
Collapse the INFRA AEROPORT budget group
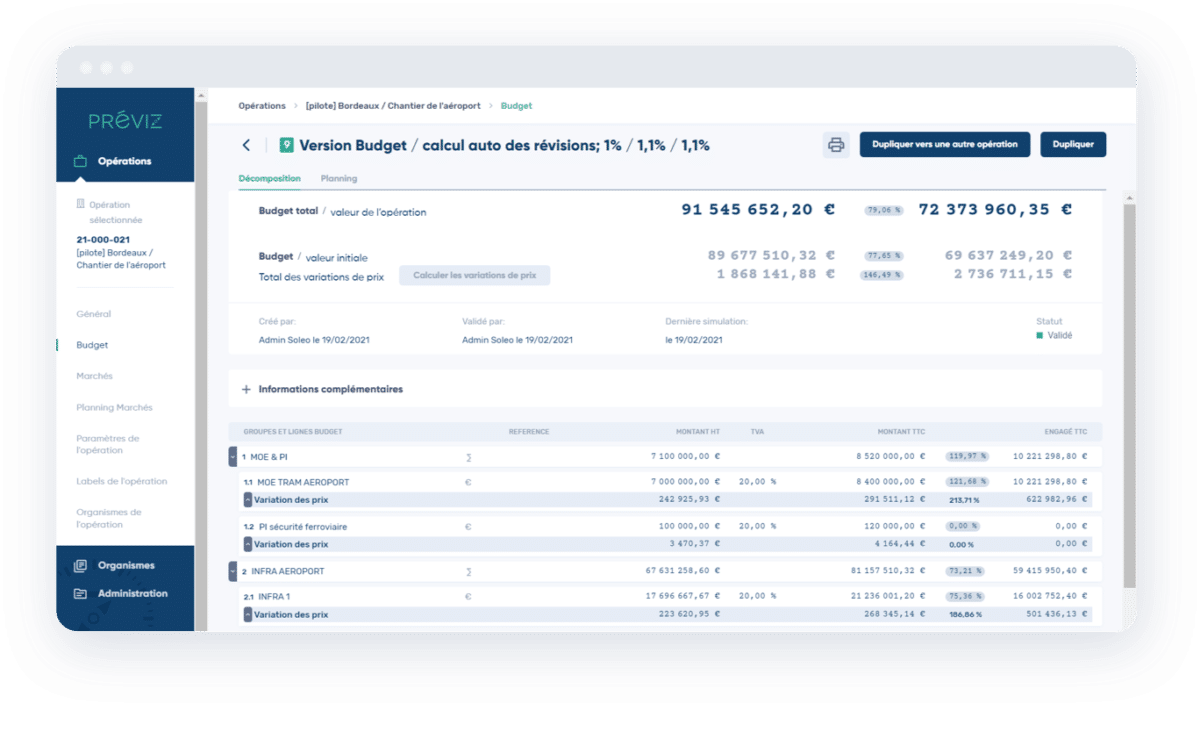click(x=233, y=571)
